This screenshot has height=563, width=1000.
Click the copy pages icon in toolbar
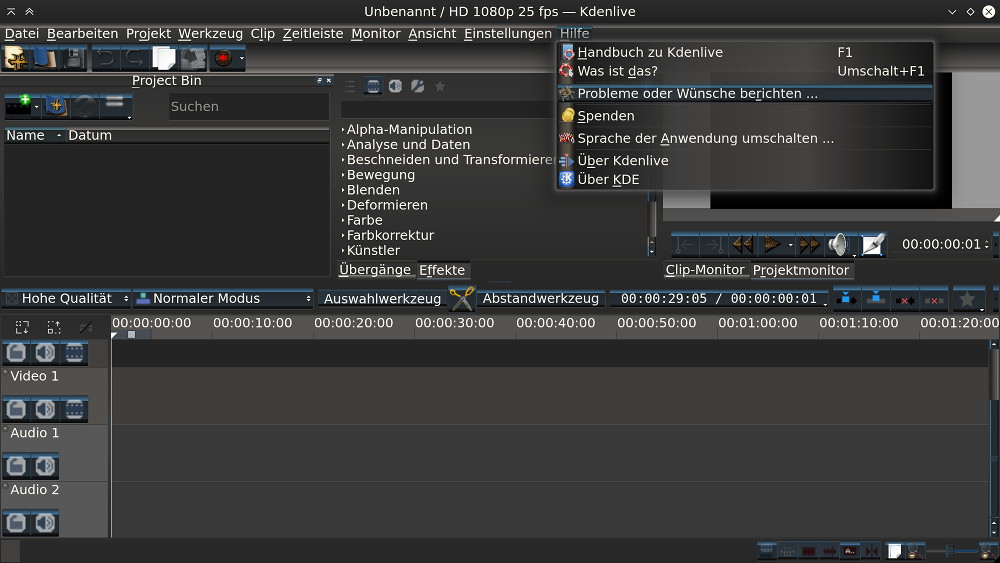tap(164, 58)
